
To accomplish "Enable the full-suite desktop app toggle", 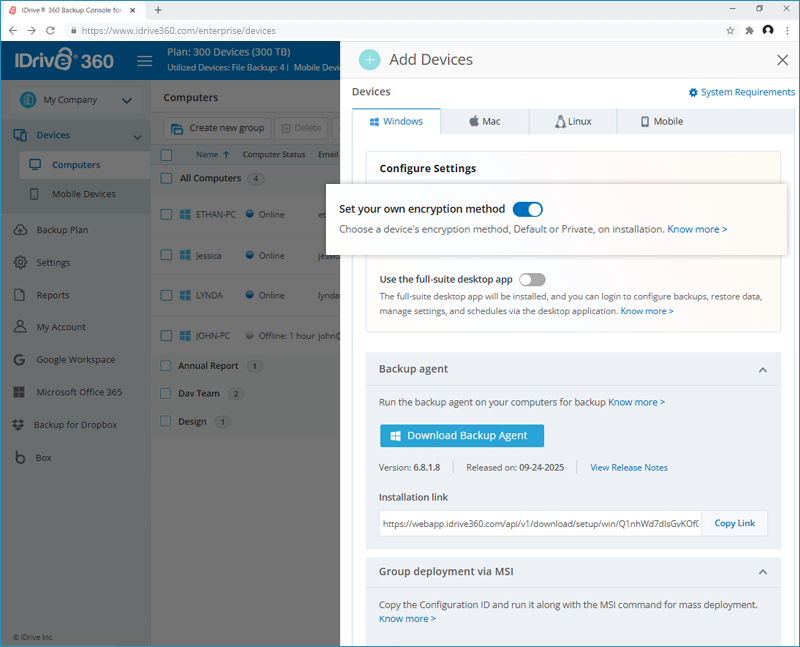I will point(532,280).
